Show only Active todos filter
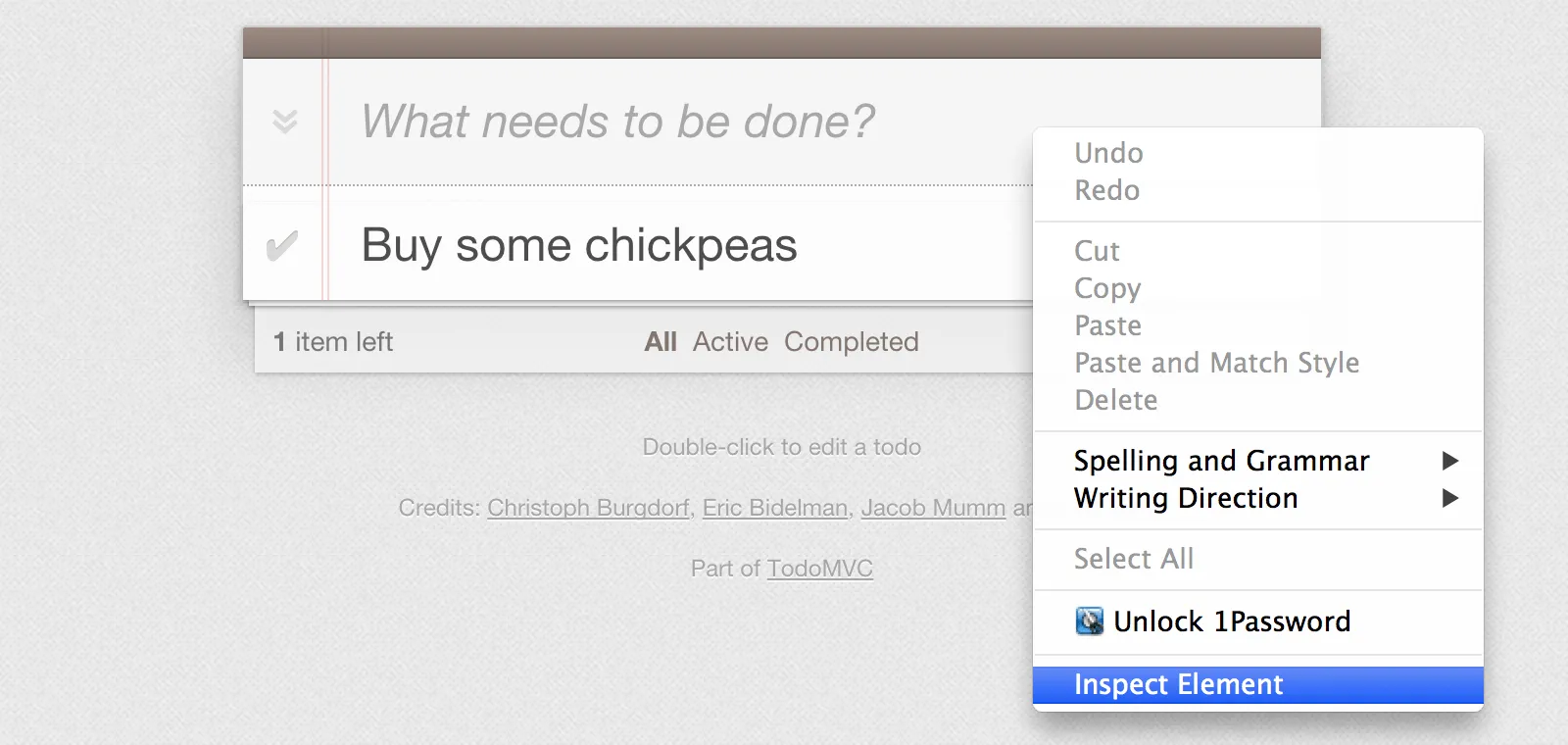 point(730,342)
